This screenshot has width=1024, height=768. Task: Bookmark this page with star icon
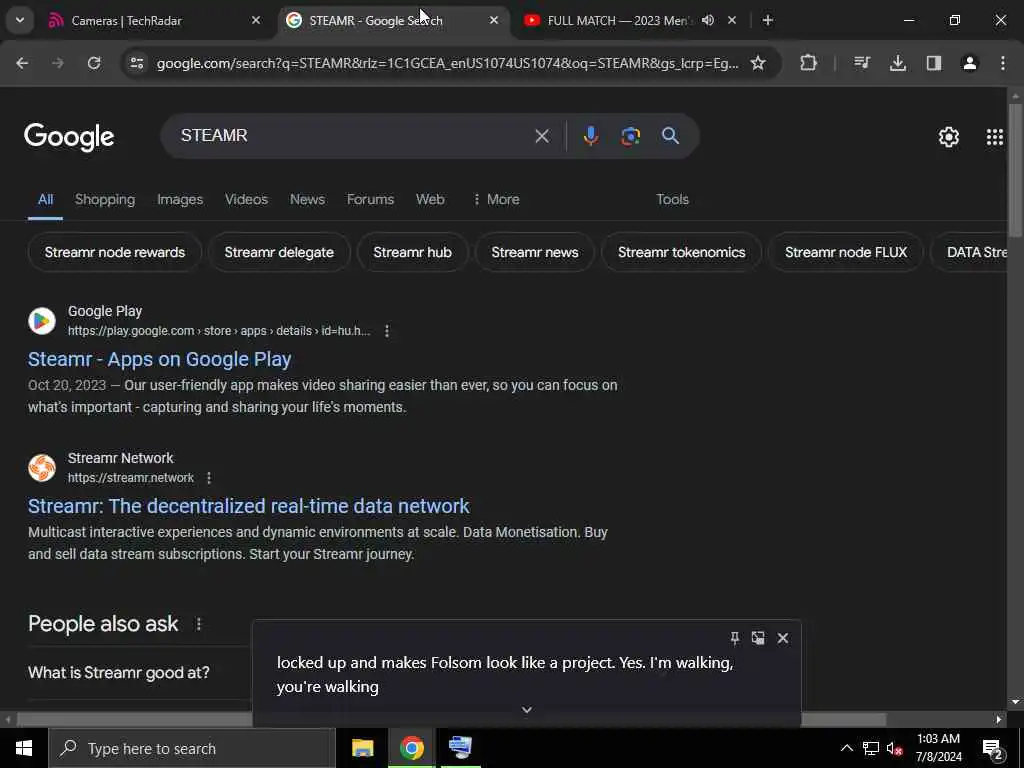click(758, 63)
